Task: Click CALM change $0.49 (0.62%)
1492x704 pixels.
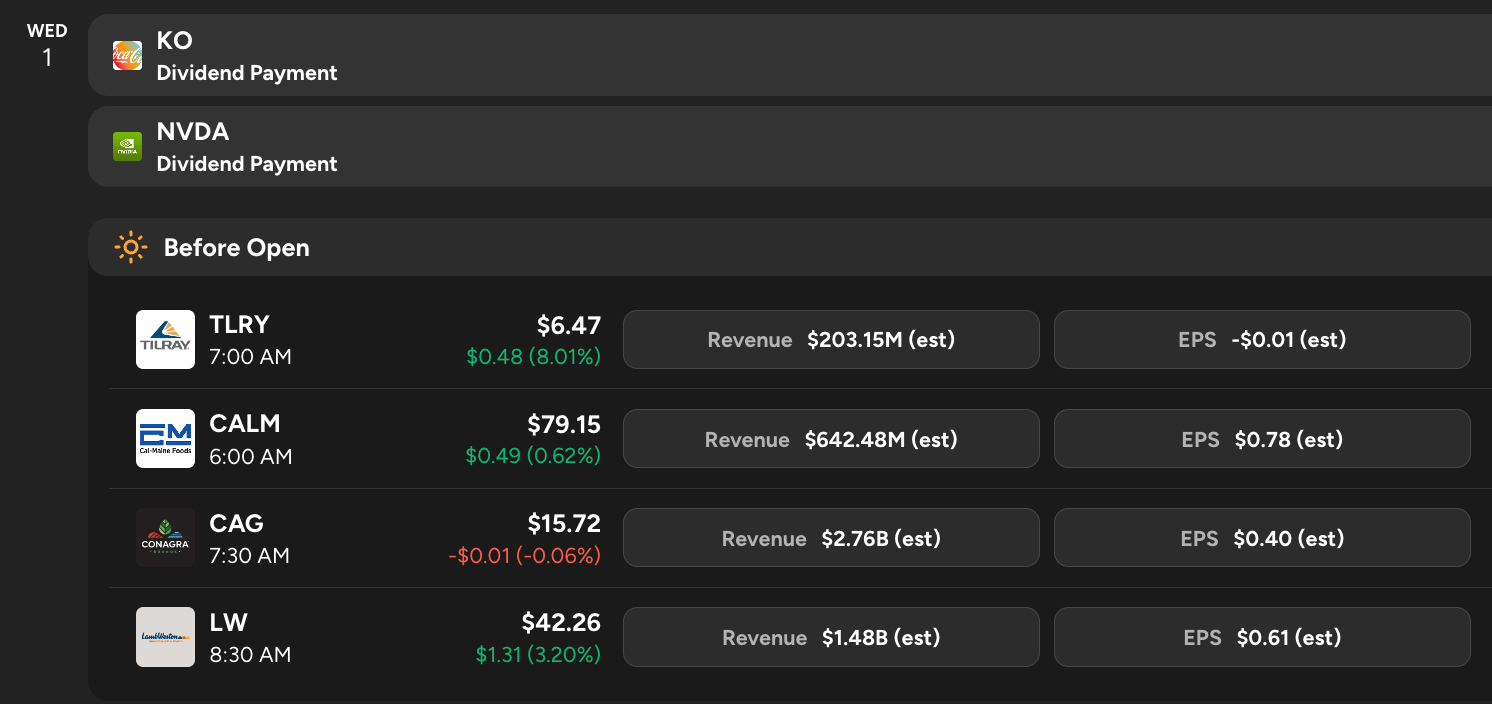Action: [534, 455]
